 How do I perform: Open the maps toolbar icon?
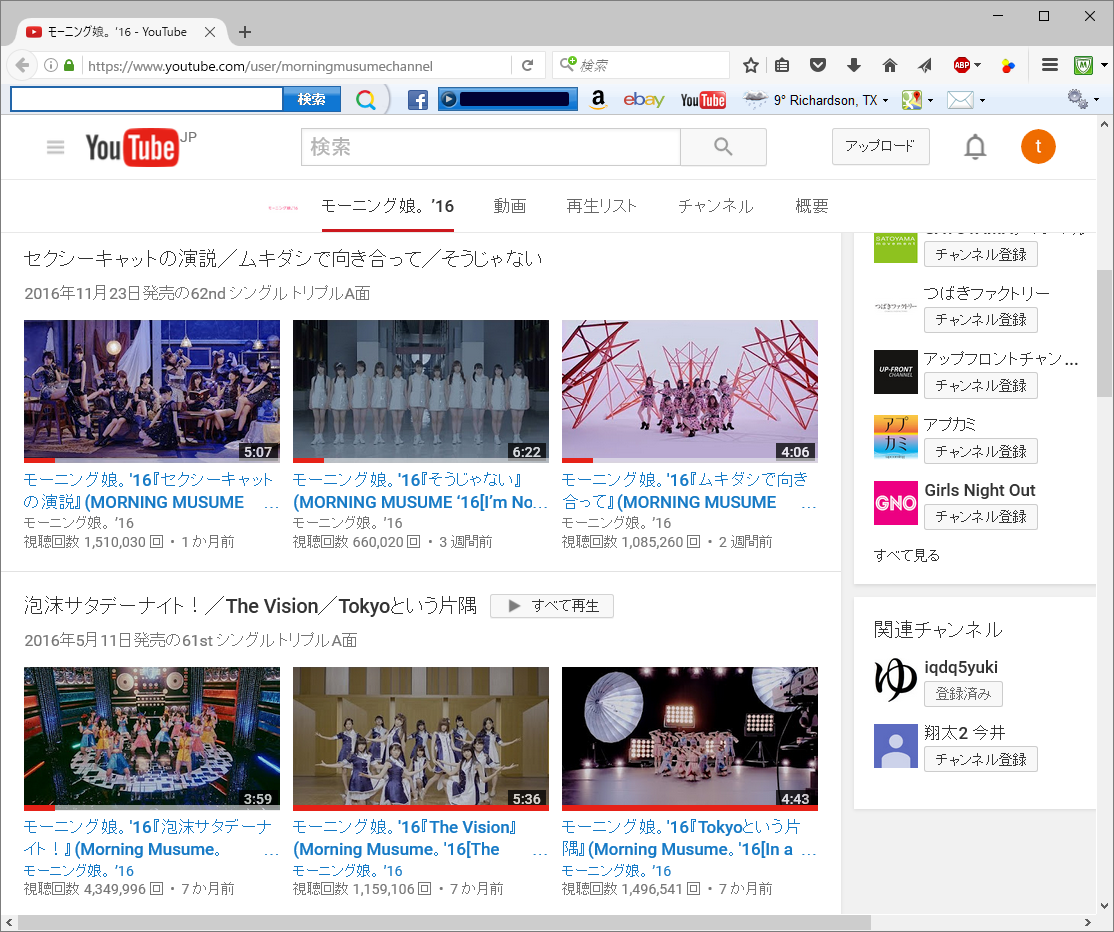point(912,100)
